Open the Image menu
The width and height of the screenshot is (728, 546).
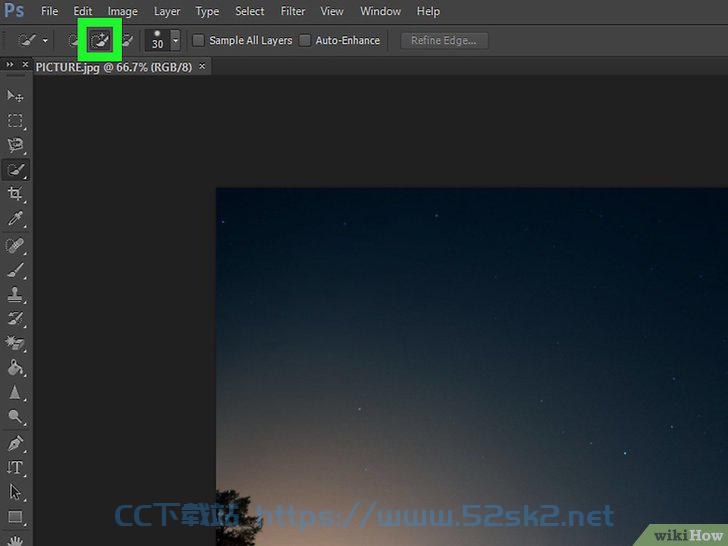click(x=123, y=11)
